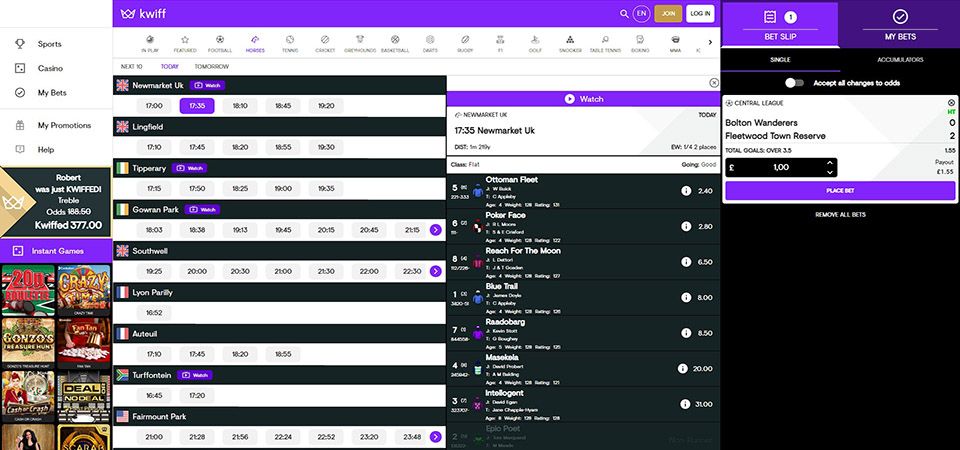This screenshot has height=450, width=960.
Task: Open the Crazy Time game thumbnail
Action: (84, 290)
